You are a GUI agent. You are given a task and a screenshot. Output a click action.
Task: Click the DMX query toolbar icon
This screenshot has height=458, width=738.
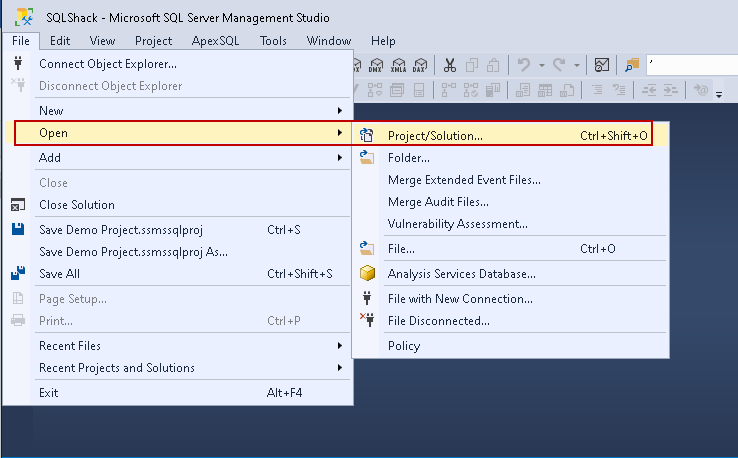[375, 65]
